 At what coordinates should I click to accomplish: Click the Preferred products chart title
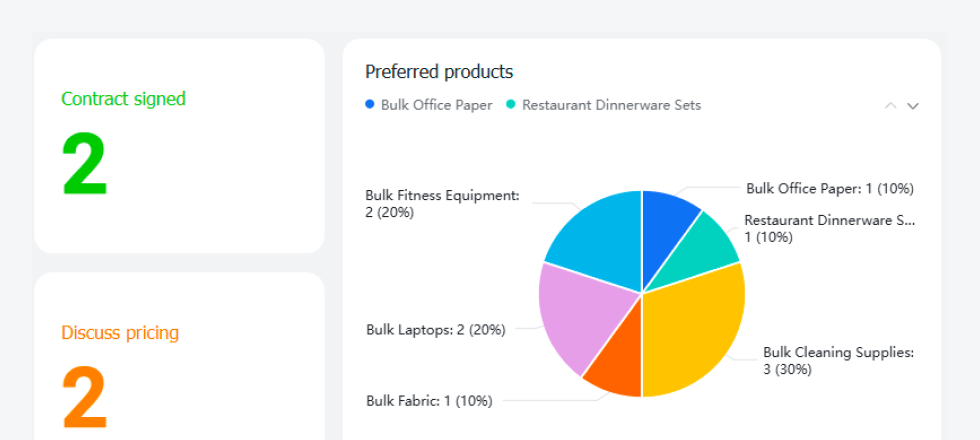(x=439, y=72)
